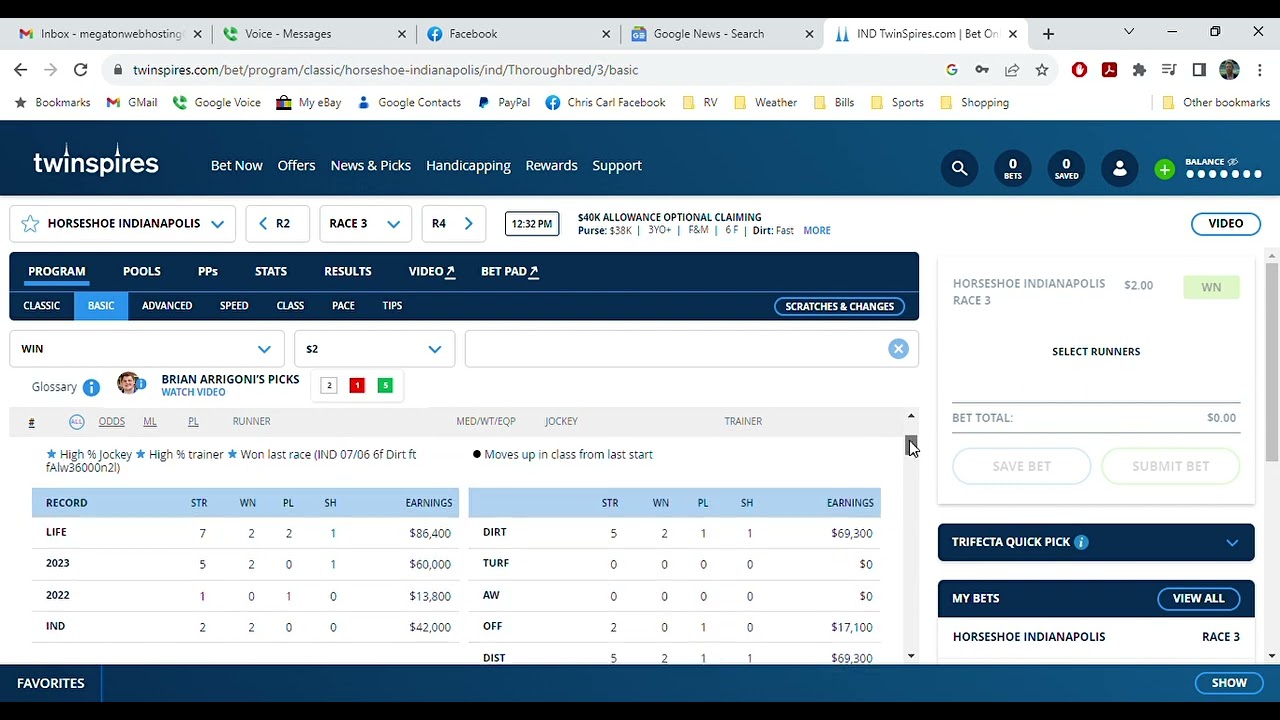Click the MORE race details link

coord(817,231)
